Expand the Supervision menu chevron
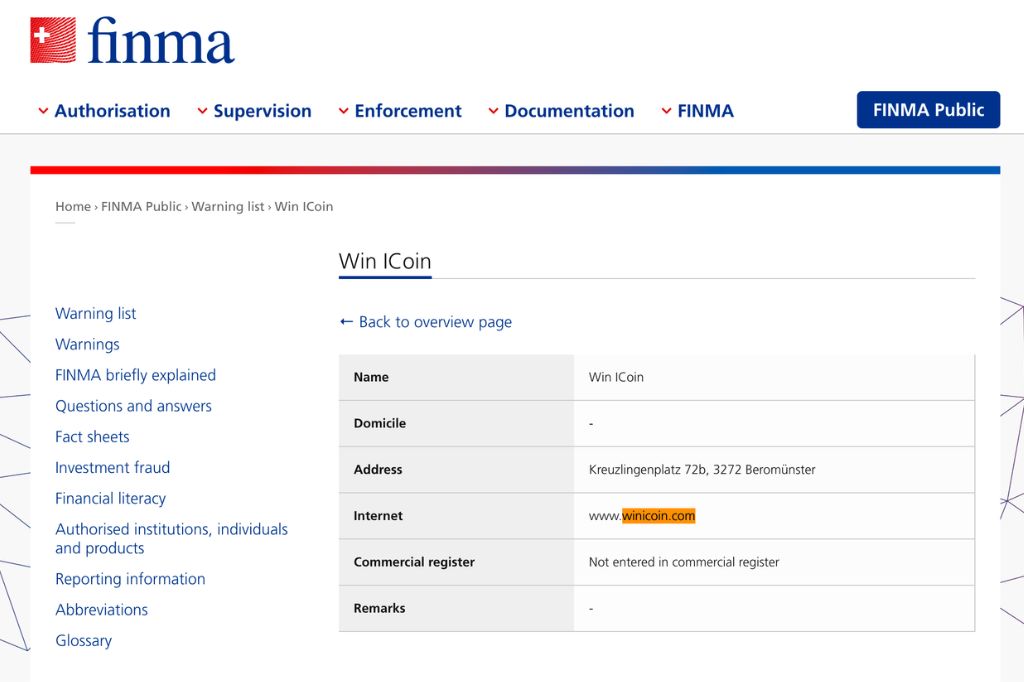Viewport: 1024px width, 682px height. tap(202, 111)
